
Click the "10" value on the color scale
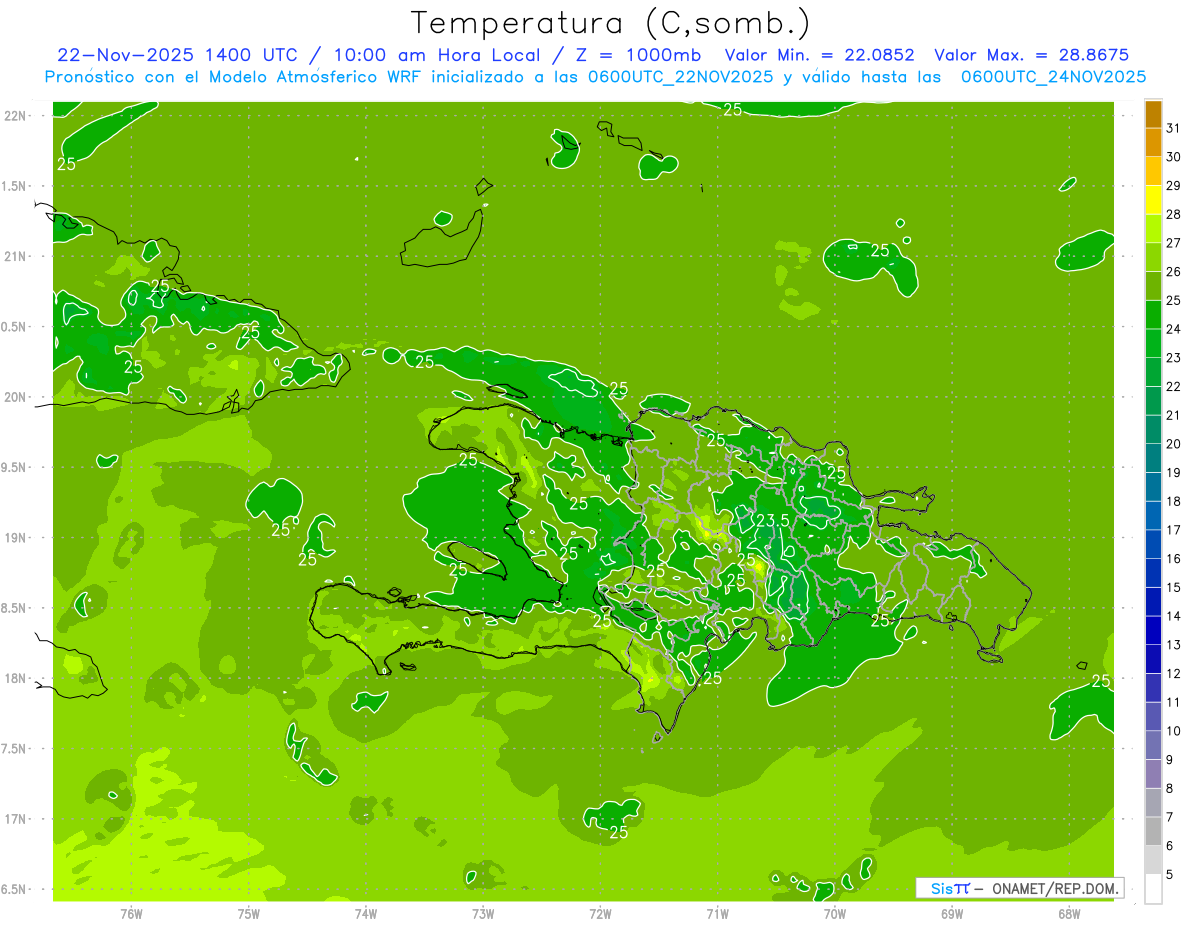click(1173, 731)
